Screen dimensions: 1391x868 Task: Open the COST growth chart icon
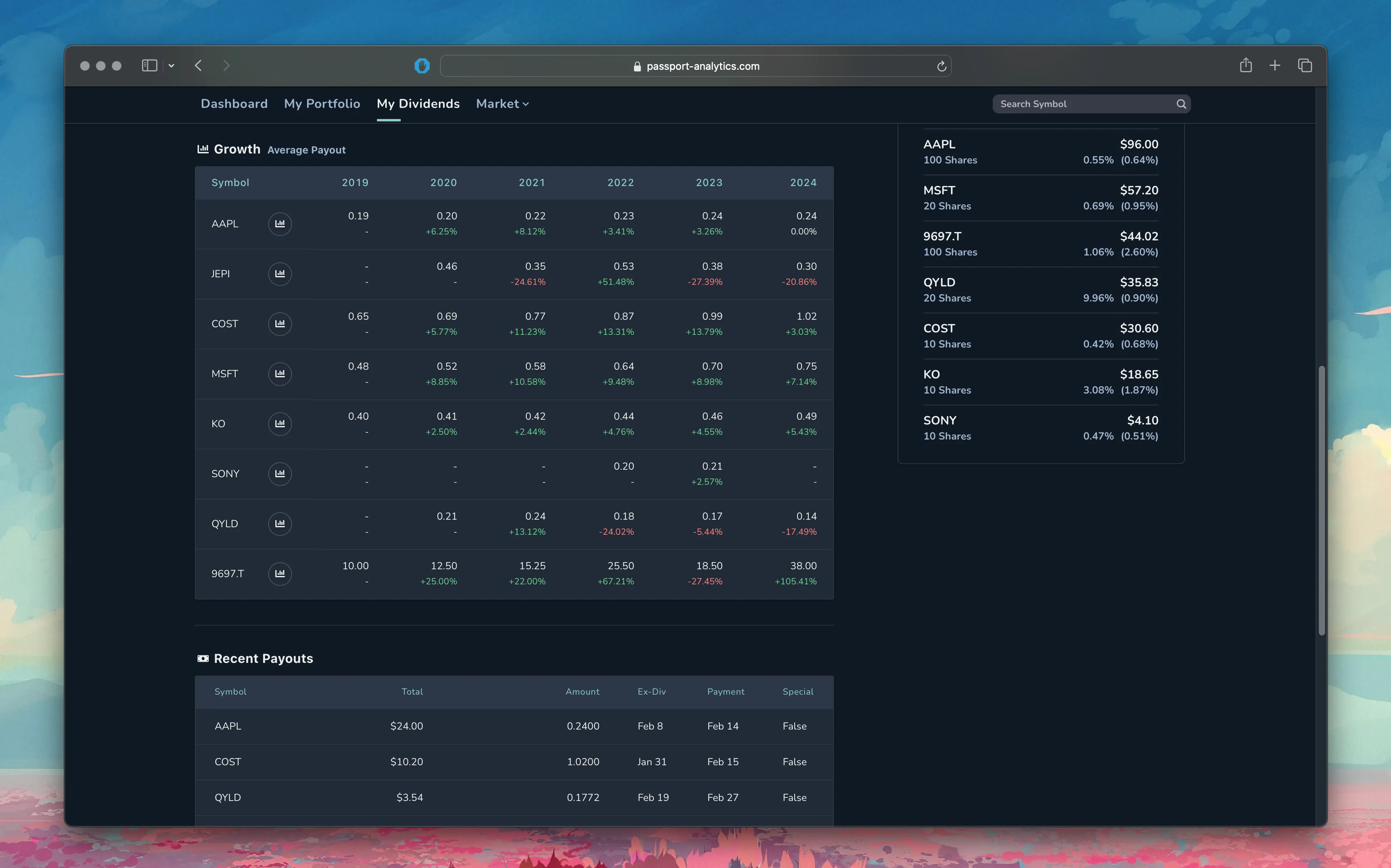[280, 324]
